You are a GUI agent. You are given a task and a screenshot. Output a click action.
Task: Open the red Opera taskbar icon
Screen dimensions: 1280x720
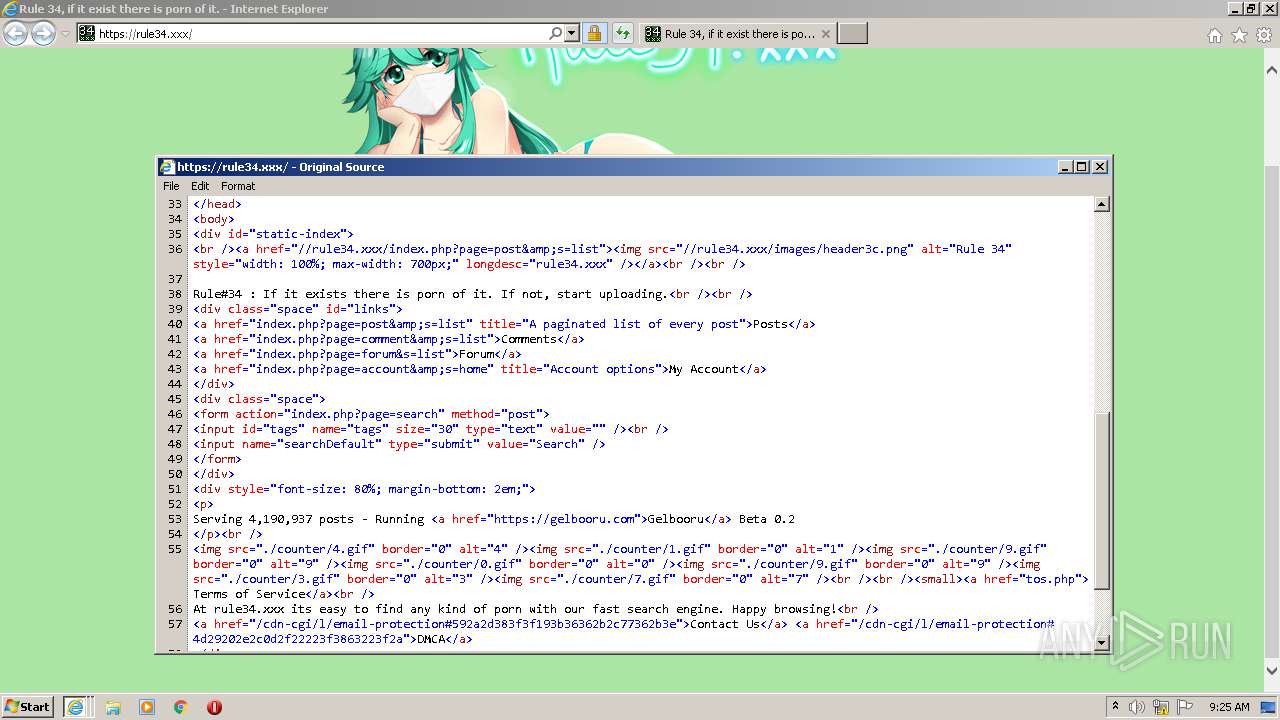pos(214,707)
